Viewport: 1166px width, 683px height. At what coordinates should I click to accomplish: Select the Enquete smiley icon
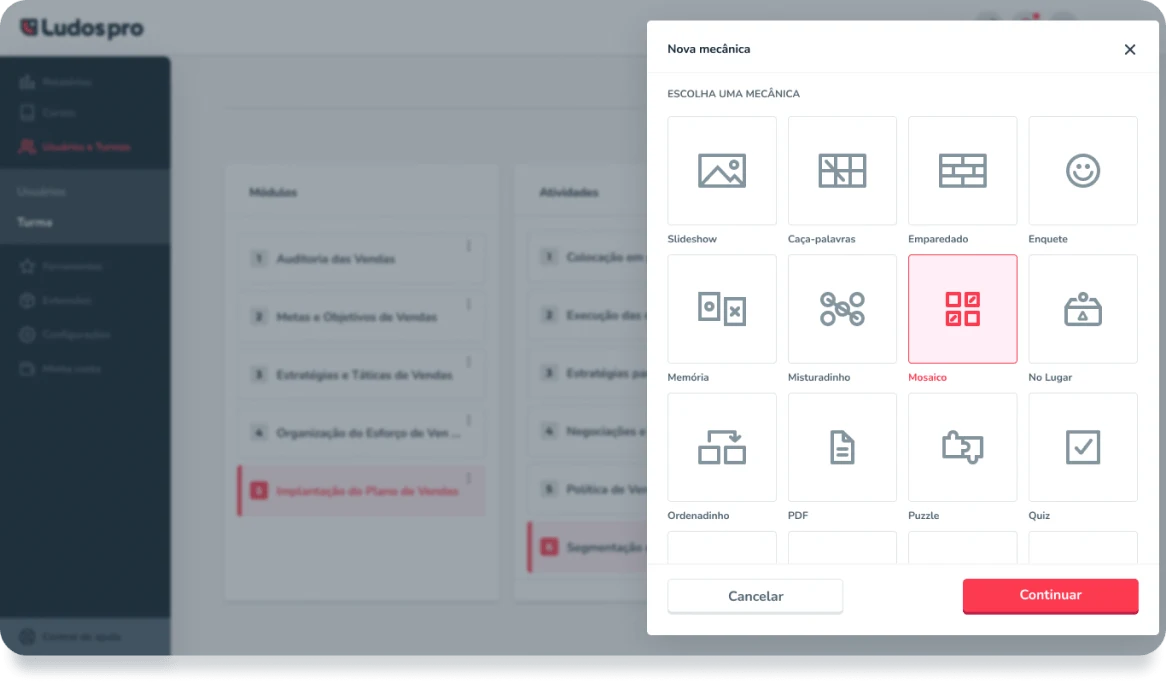(1082, 171)
